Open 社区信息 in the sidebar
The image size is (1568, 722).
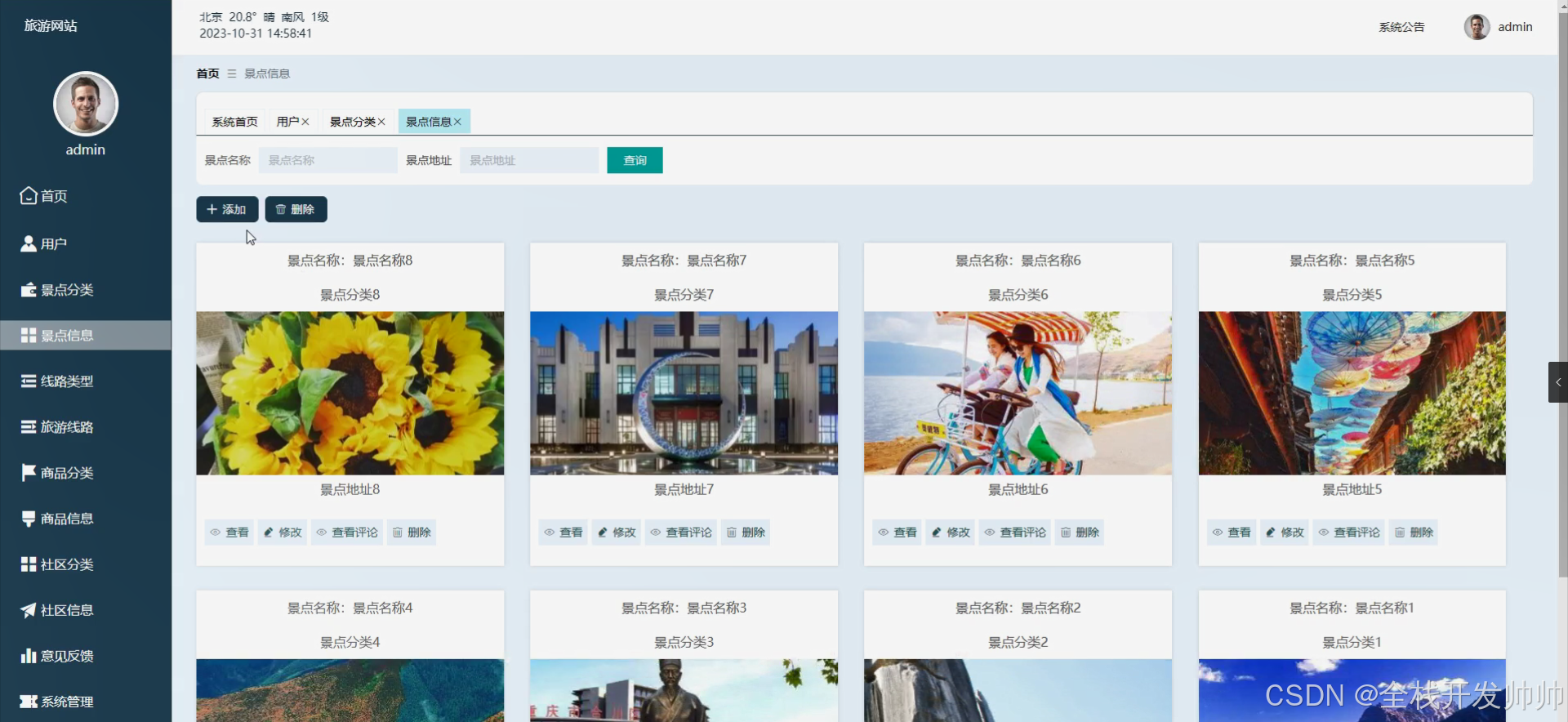[x=85, y=610]
